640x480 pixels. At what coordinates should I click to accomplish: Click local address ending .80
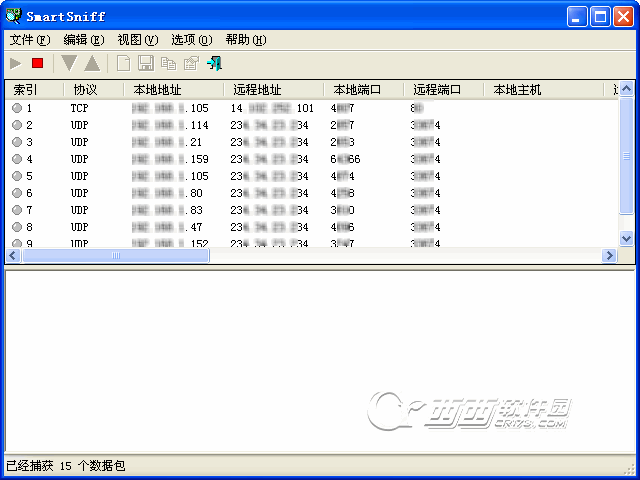pos(167,193)
